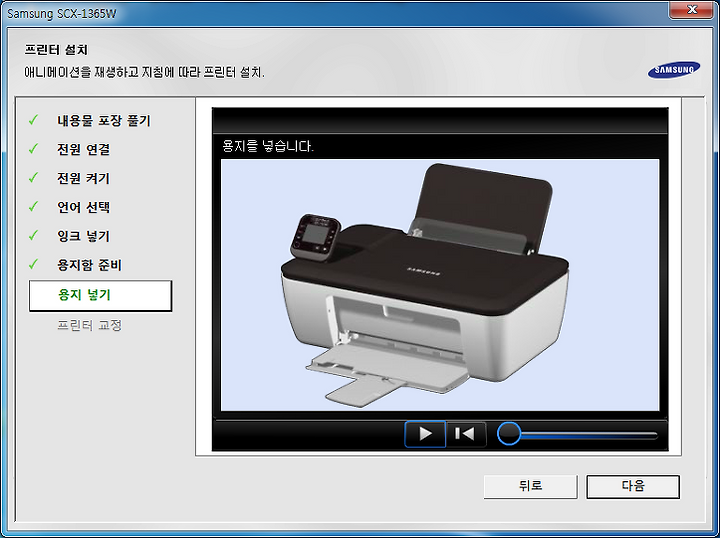
Task: Click the green checkmark beside 언어 선택
Action: [34, 206]
